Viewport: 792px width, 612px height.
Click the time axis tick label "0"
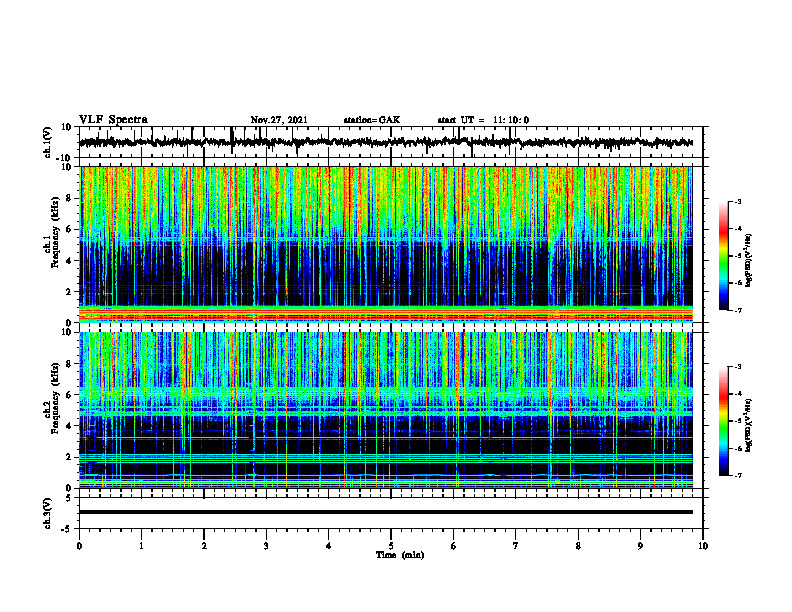79,546
